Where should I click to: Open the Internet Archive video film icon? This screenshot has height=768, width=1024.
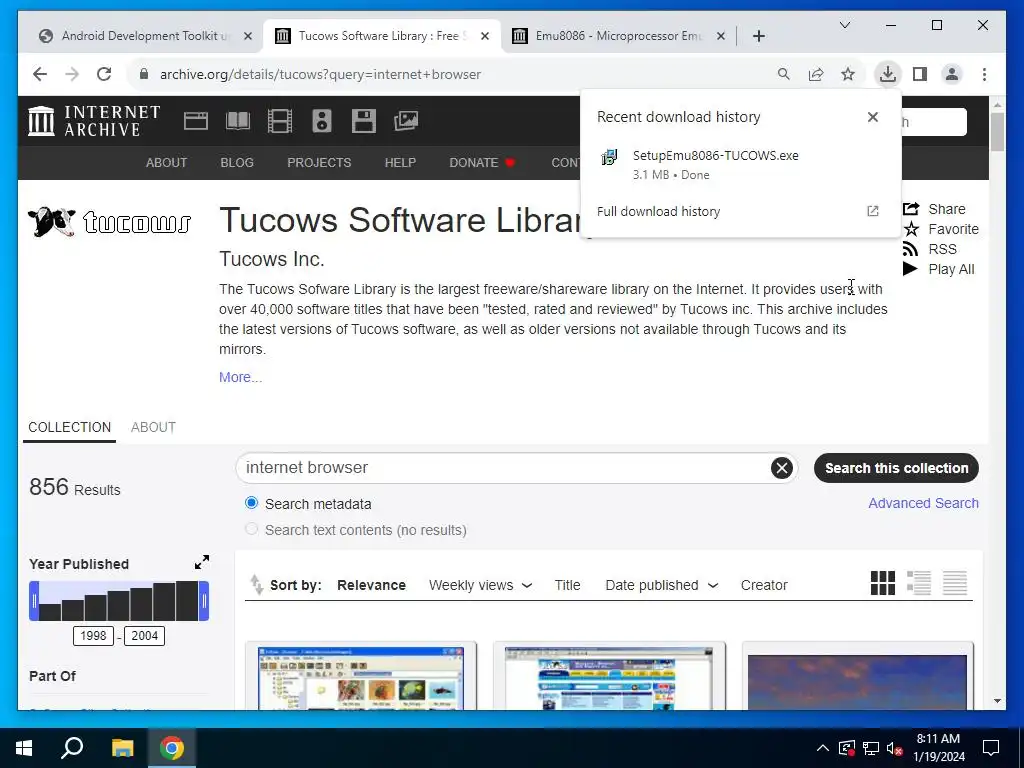click(x=280, y=121)
